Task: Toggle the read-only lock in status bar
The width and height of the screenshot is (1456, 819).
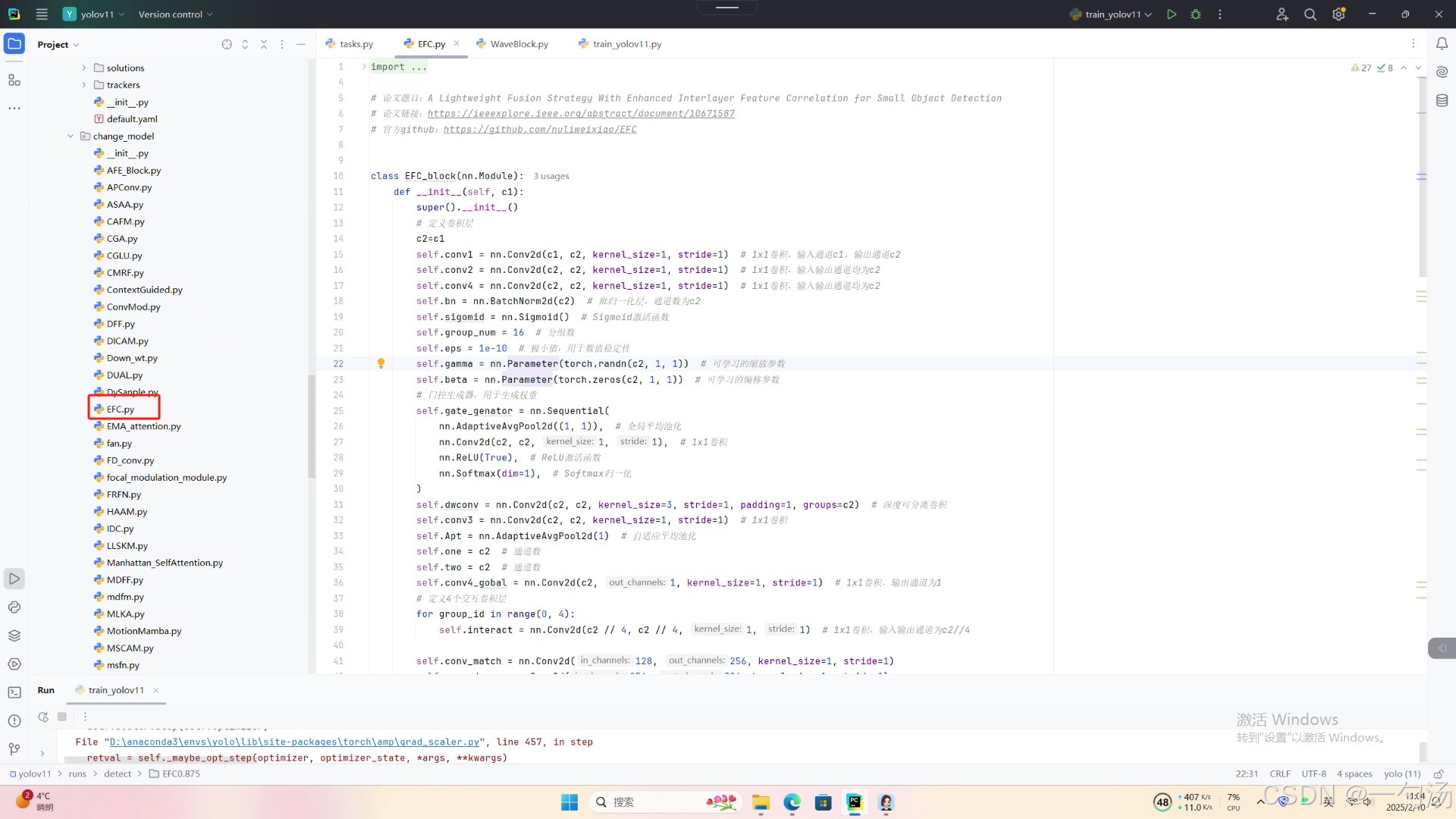Action: pos(1438,774)
